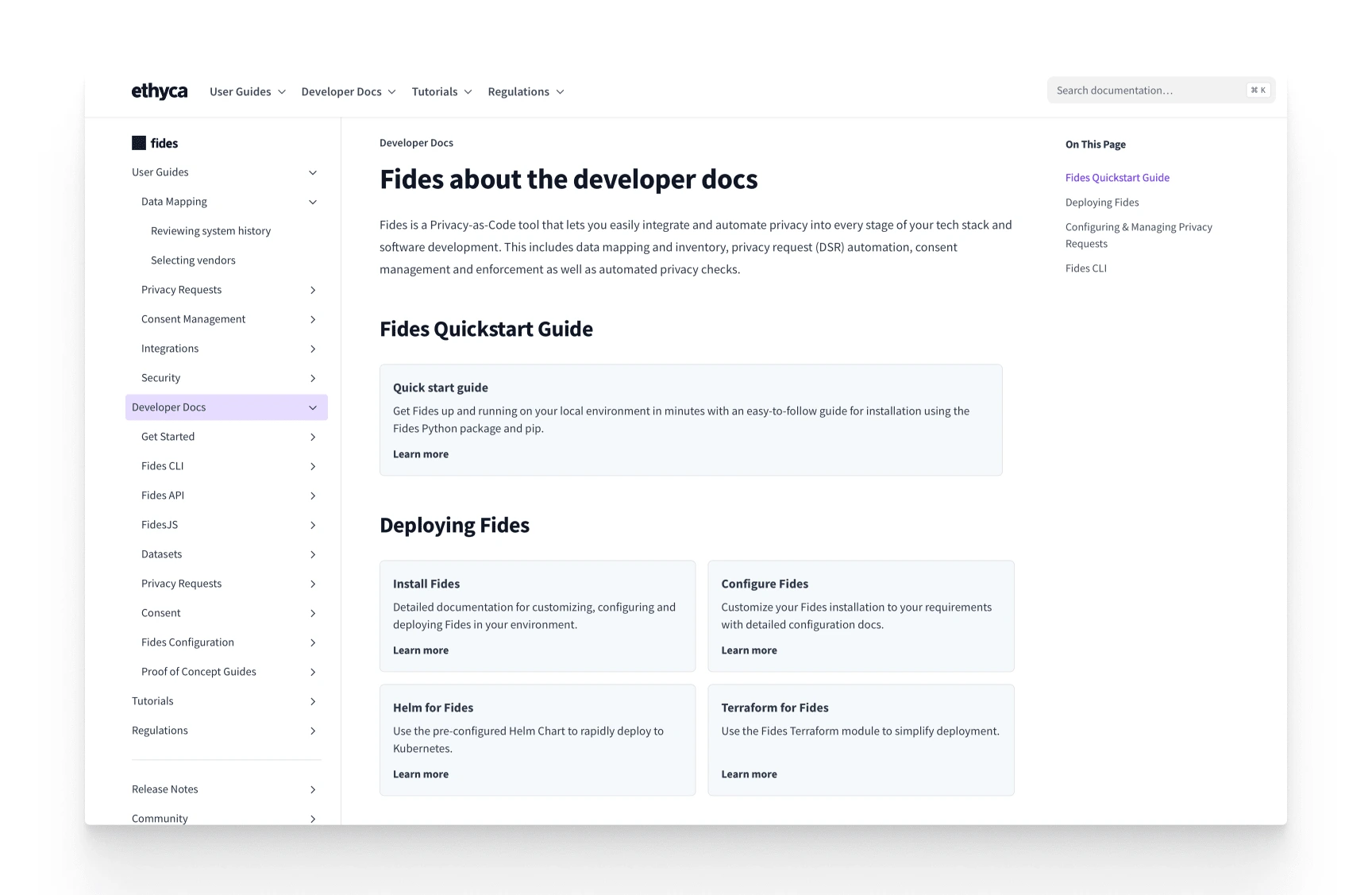Open the Developer Docs menu in the top navigation
Image resolution: width=1372 pixels, height=895 pixels.
point(349,92)
